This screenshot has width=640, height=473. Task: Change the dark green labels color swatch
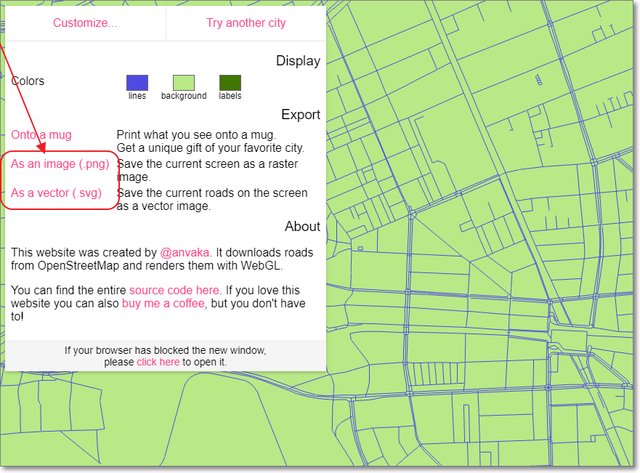point(230,82)
